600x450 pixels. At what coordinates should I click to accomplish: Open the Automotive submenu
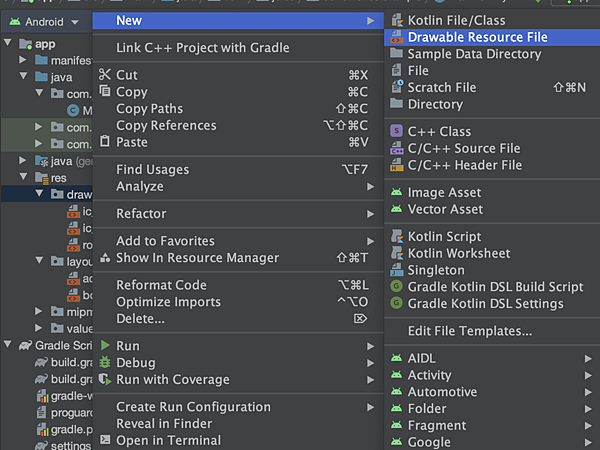point(492,392)
